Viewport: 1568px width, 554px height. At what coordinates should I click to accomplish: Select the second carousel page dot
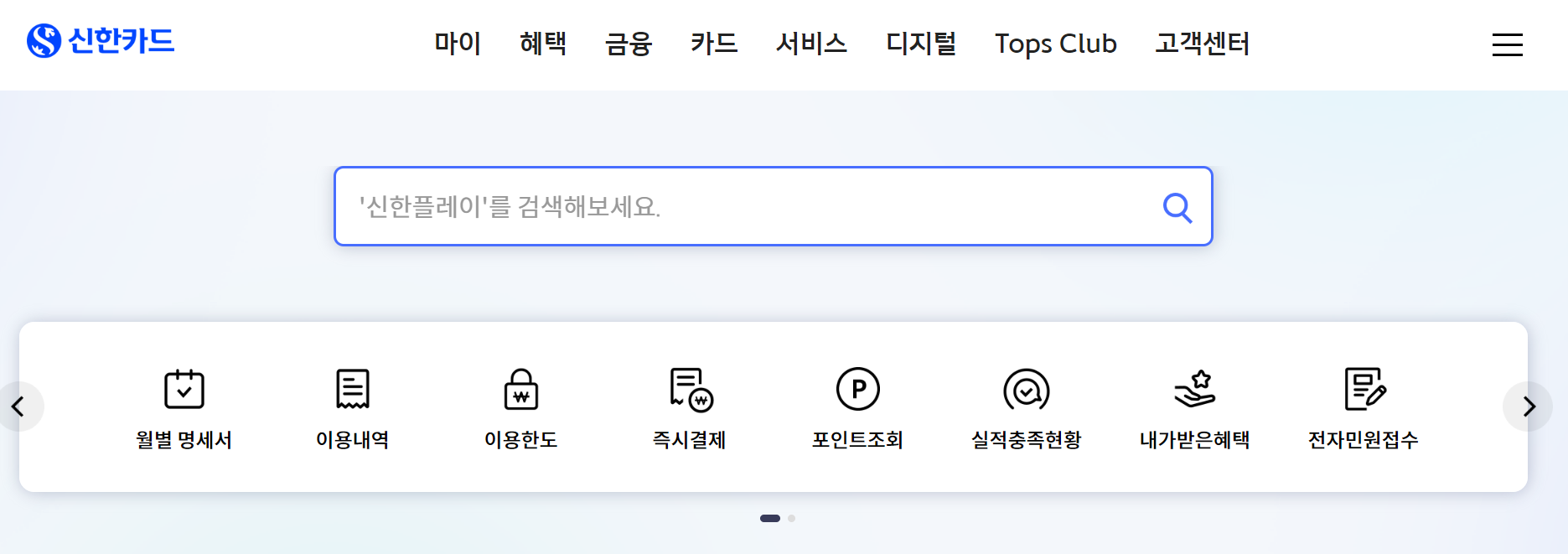pyautogui.click(x=791, y=518)
